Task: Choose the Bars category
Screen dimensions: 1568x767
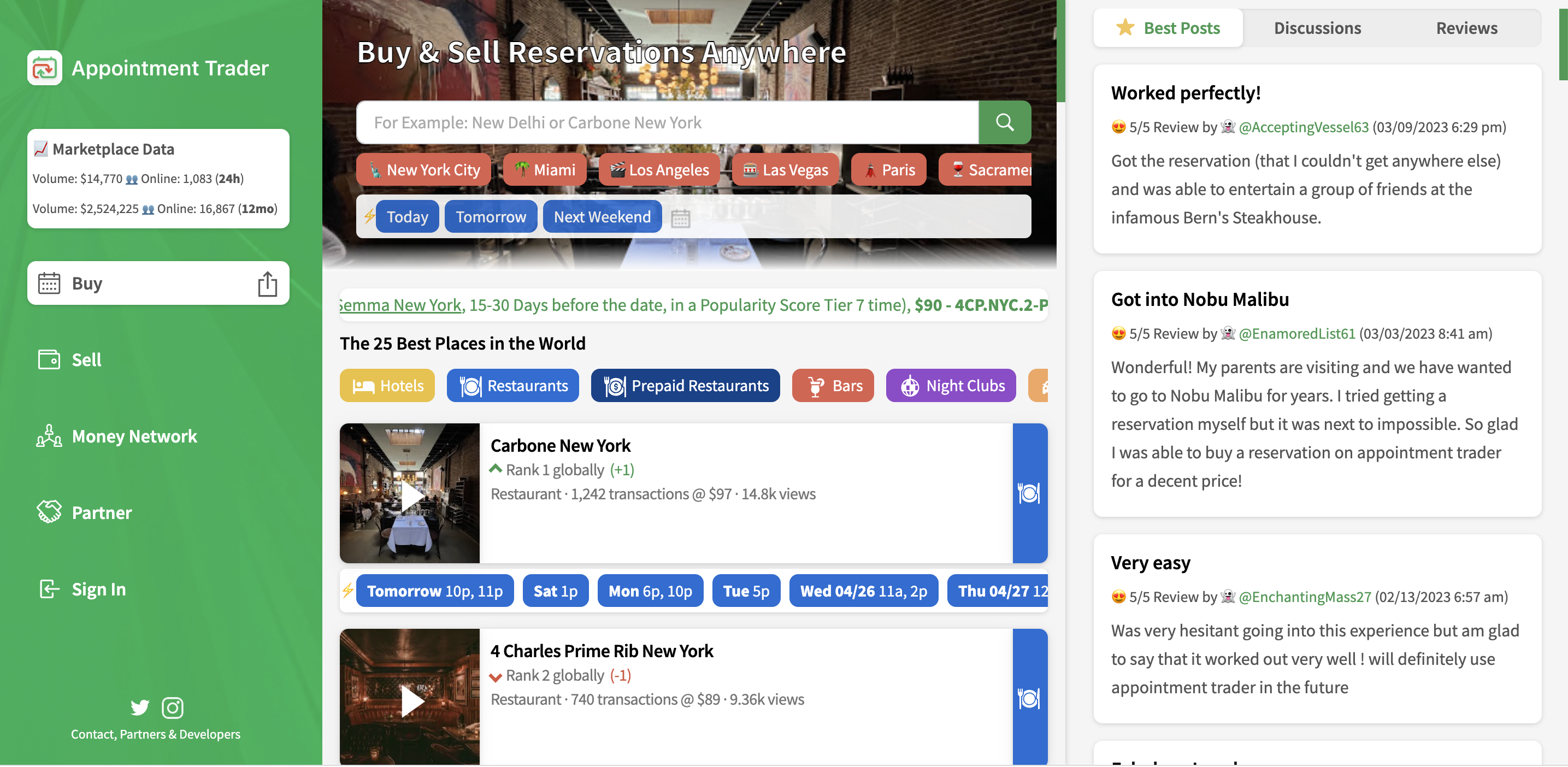Action: click(x=833, y=386)
